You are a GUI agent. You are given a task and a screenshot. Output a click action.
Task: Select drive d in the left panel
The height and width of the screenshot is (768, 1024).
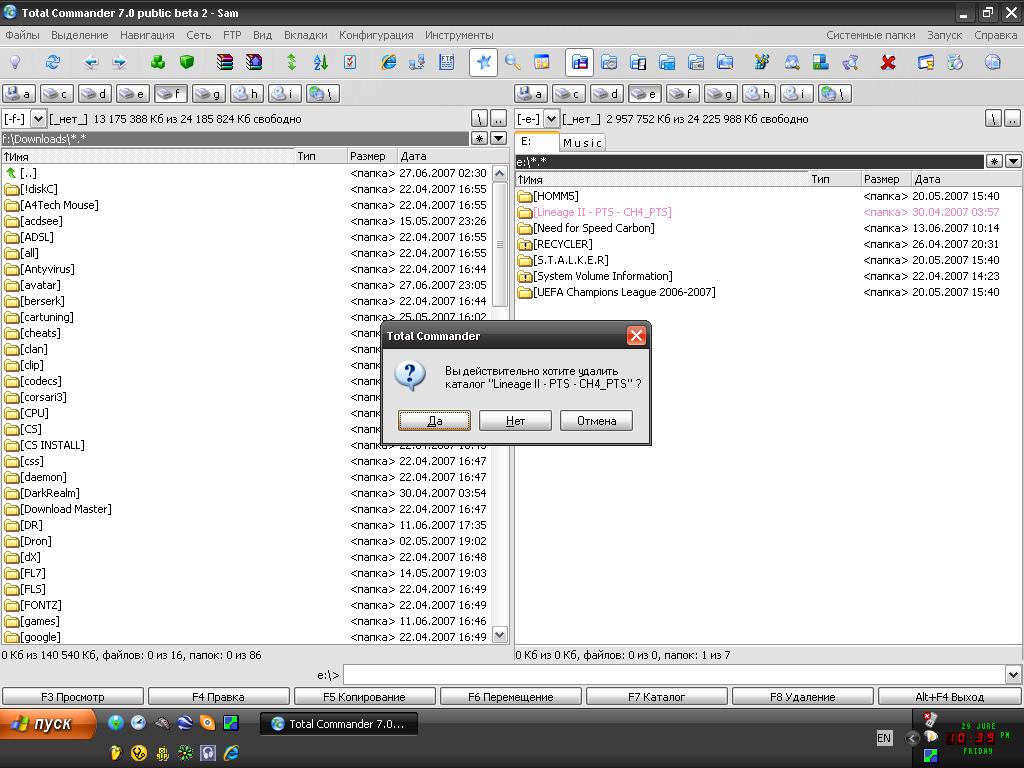[95, 94]
